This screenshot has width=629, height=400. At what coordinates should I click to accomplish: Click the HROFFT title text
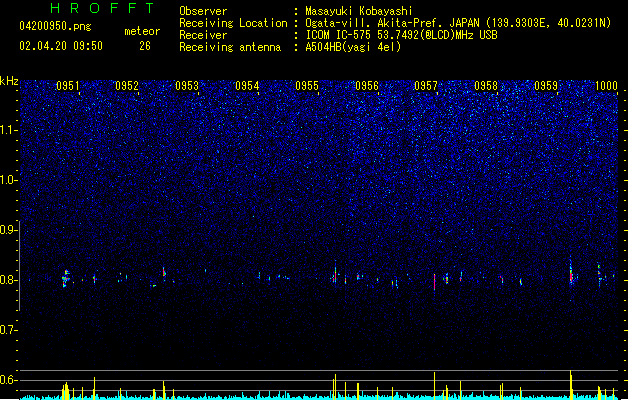(102, 8)
